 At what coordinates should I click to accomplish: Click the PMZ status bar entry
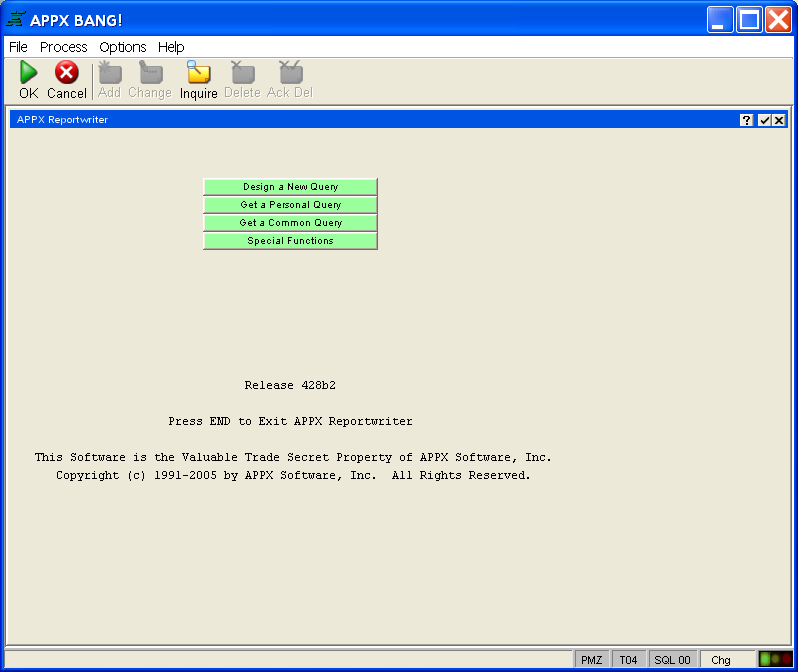coord(591,660)
